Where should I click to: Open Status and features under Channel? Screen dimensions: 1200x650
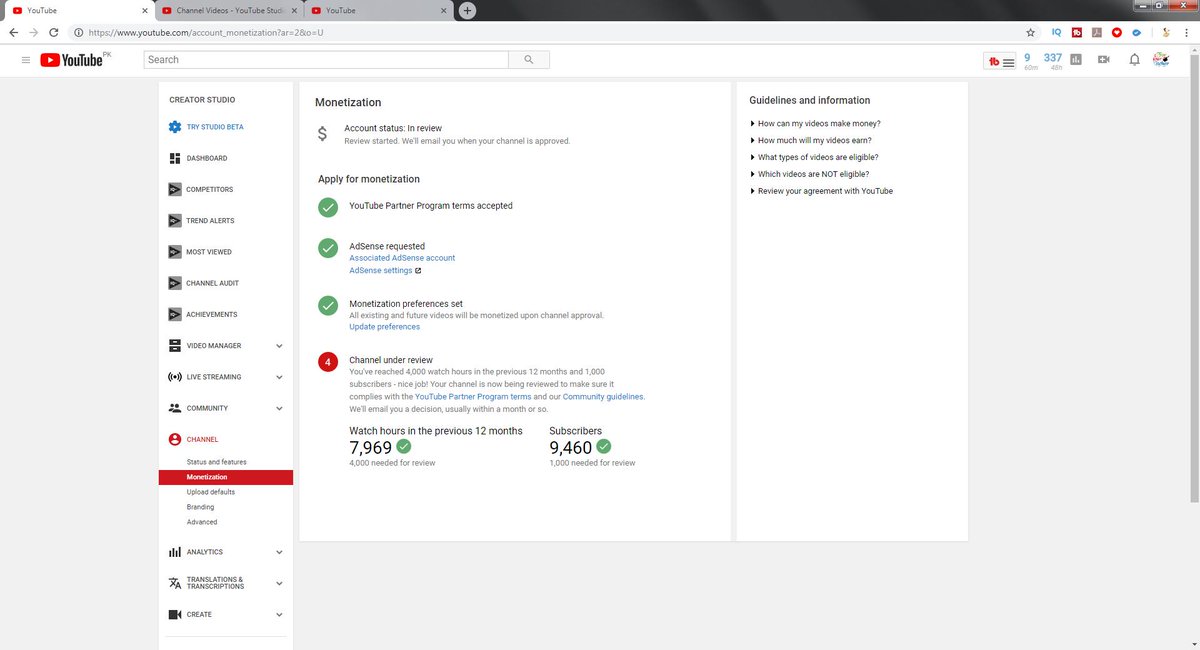pos(216,462)
